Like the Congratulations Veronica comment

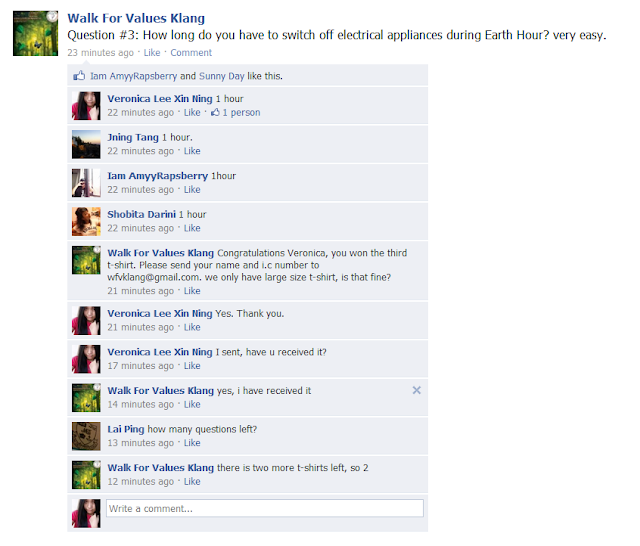click(x=192, y=291)
